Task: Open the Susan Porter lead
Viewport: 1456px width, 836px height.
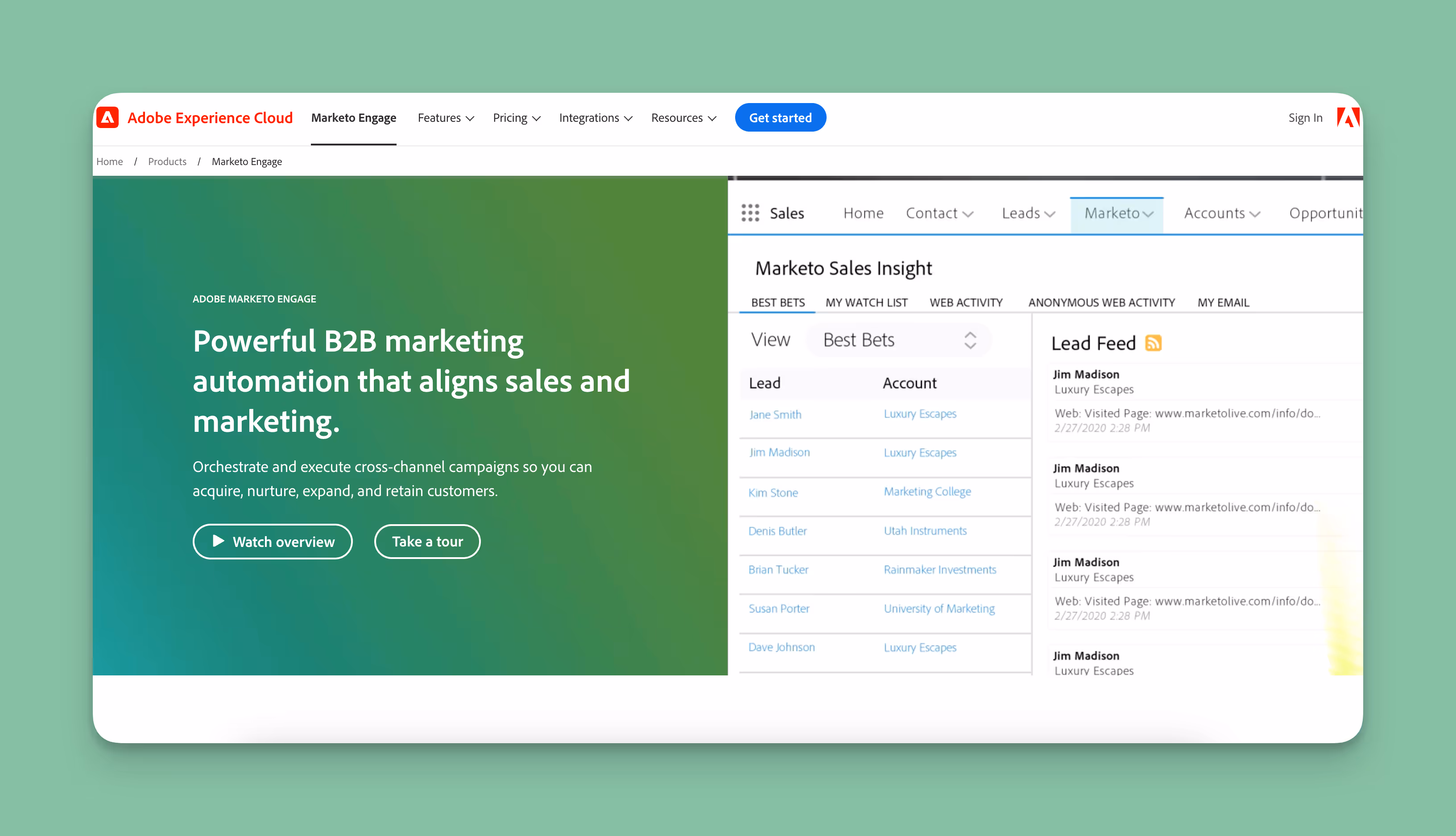Action: click(x=778, y=608)
